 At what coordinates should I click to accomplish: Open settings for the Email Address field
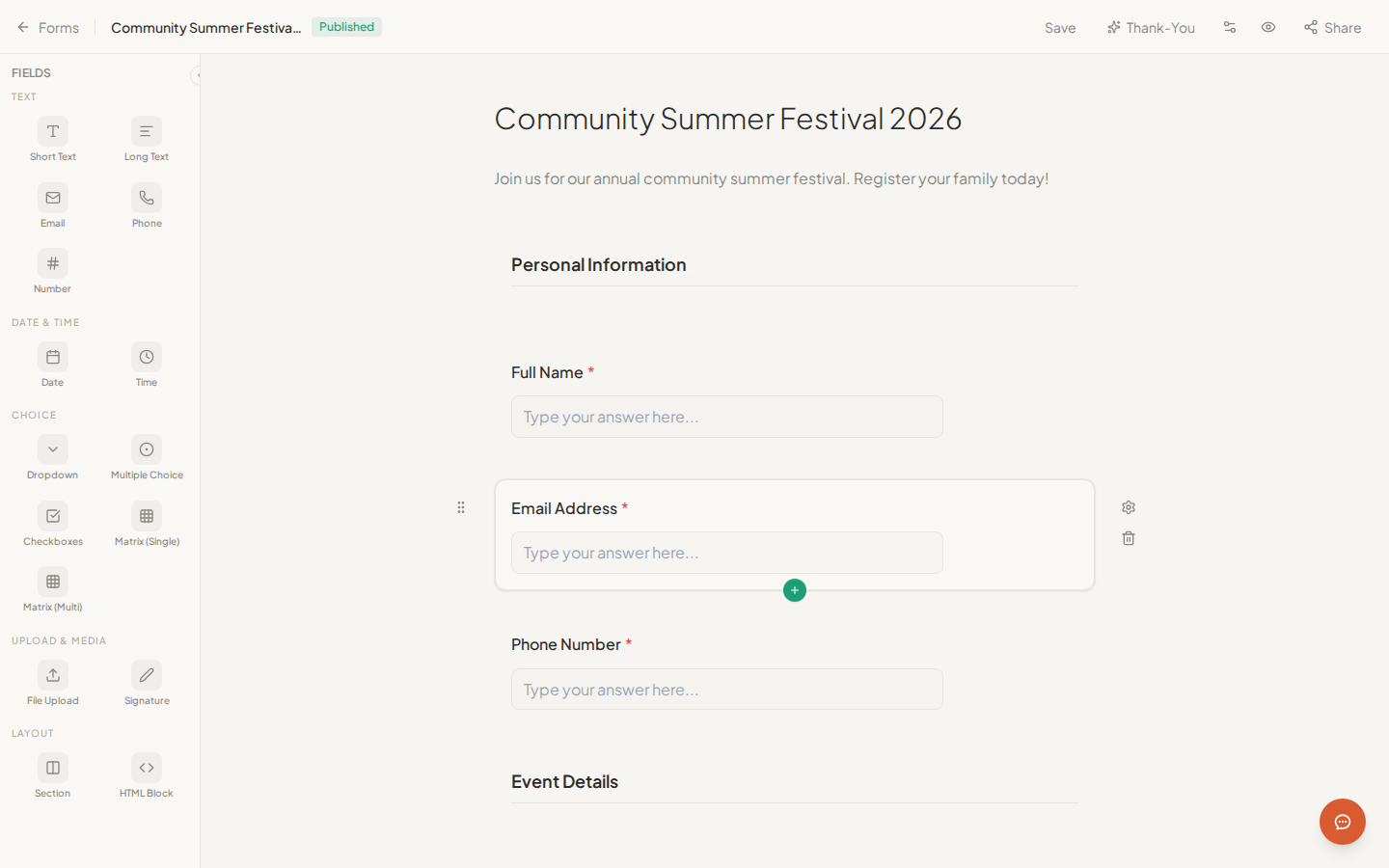pos(1128,506)
